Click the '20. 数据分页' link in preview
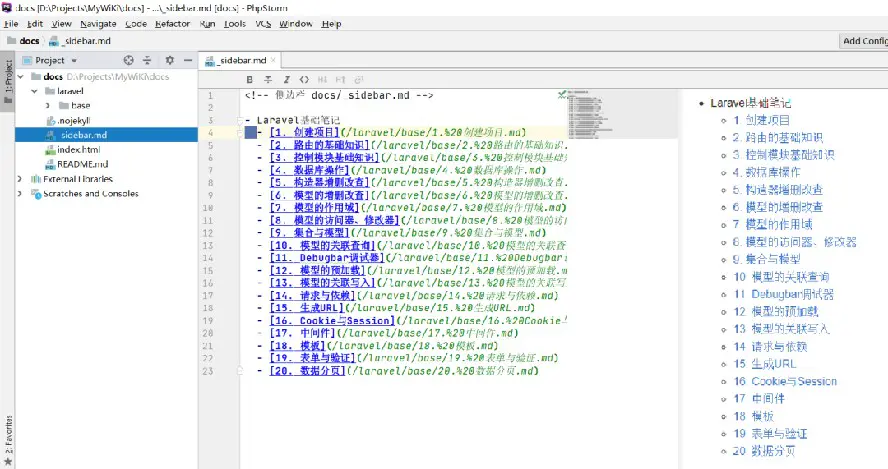The width and height of the screenshot is (888, 469). 764,451
